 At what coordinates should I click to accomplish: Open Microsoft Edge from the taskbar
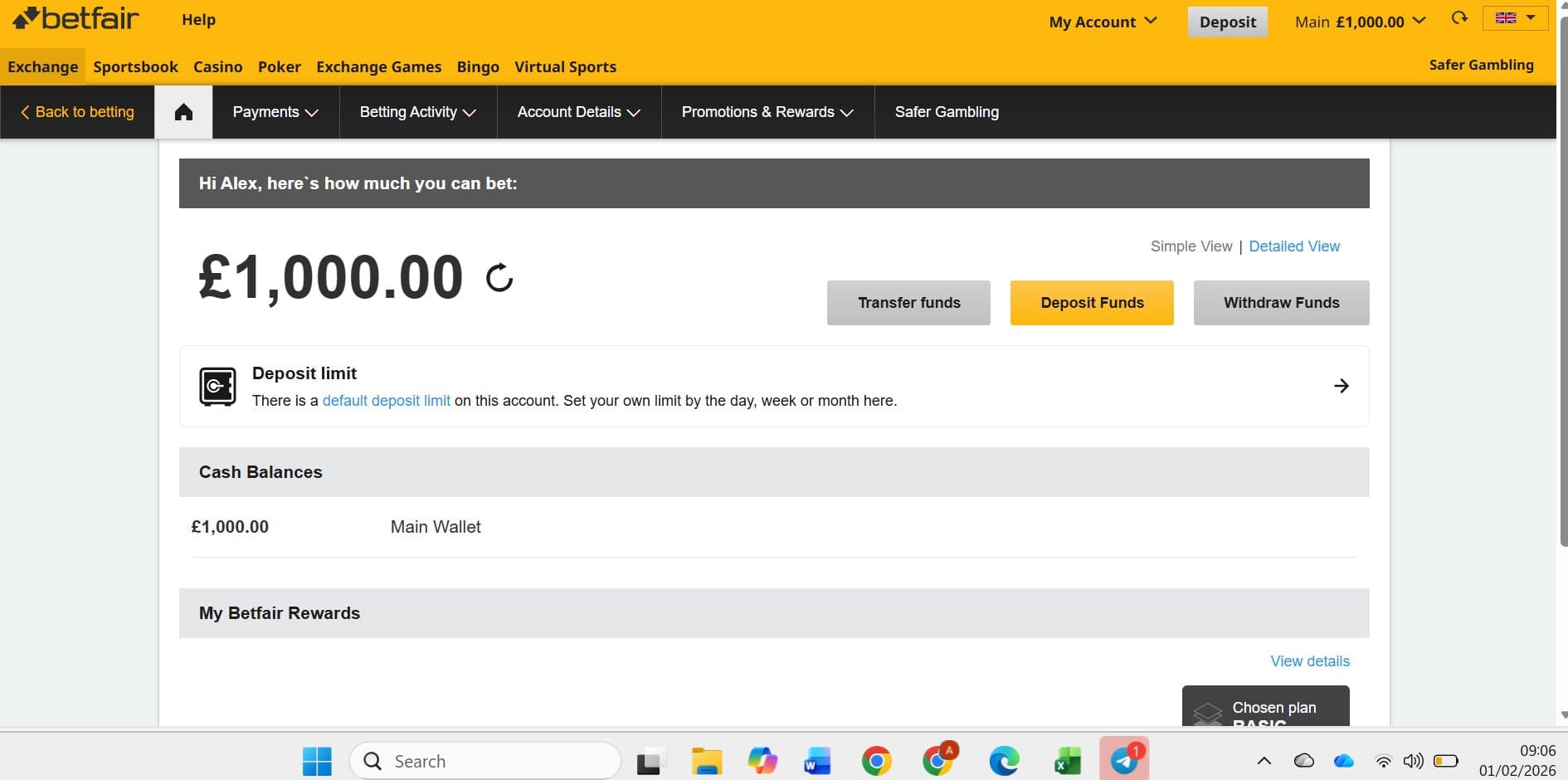click(1004, 761)
